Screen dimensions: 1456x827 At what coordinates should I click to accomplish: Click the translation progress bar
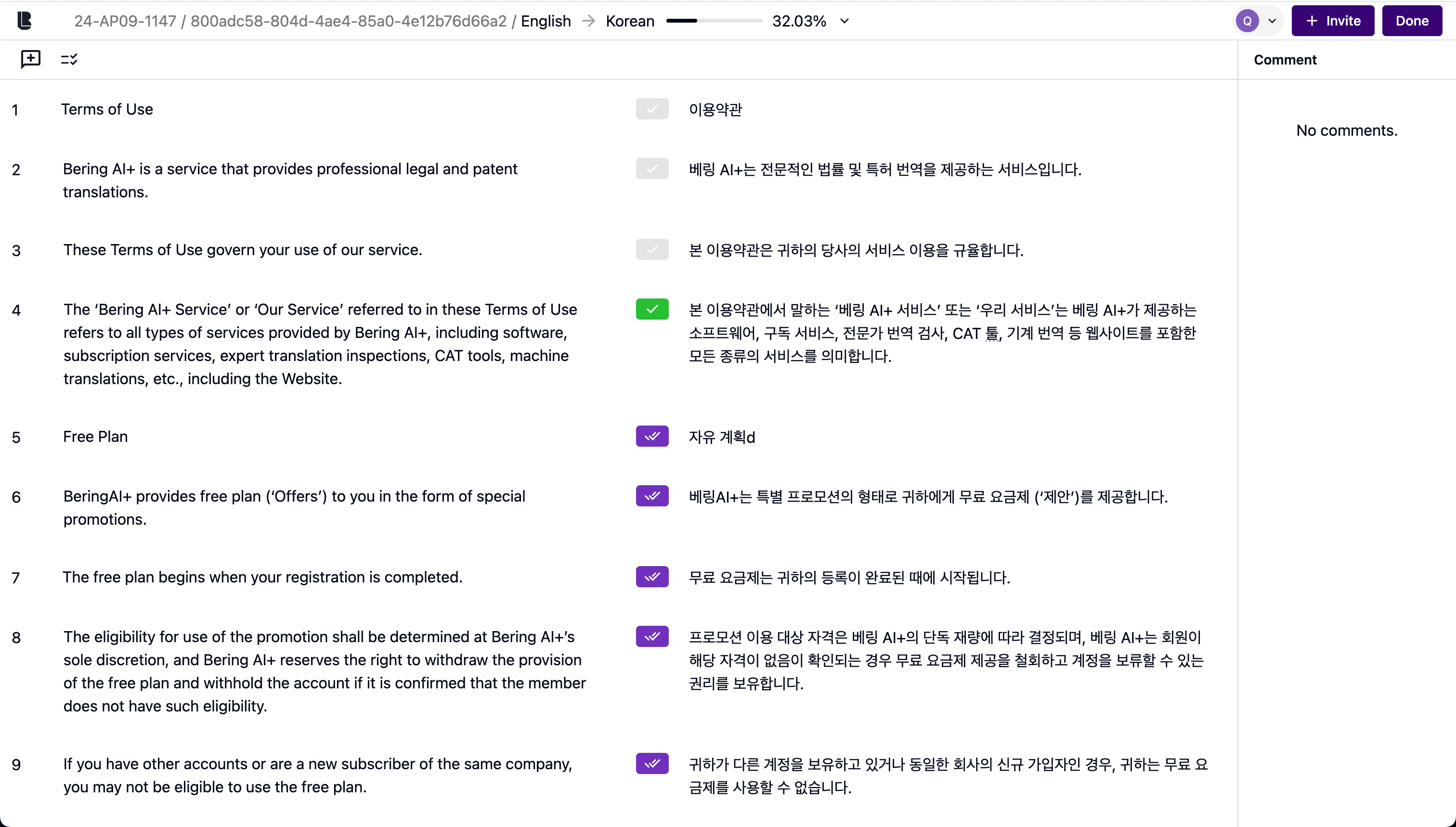click(714, 21)
